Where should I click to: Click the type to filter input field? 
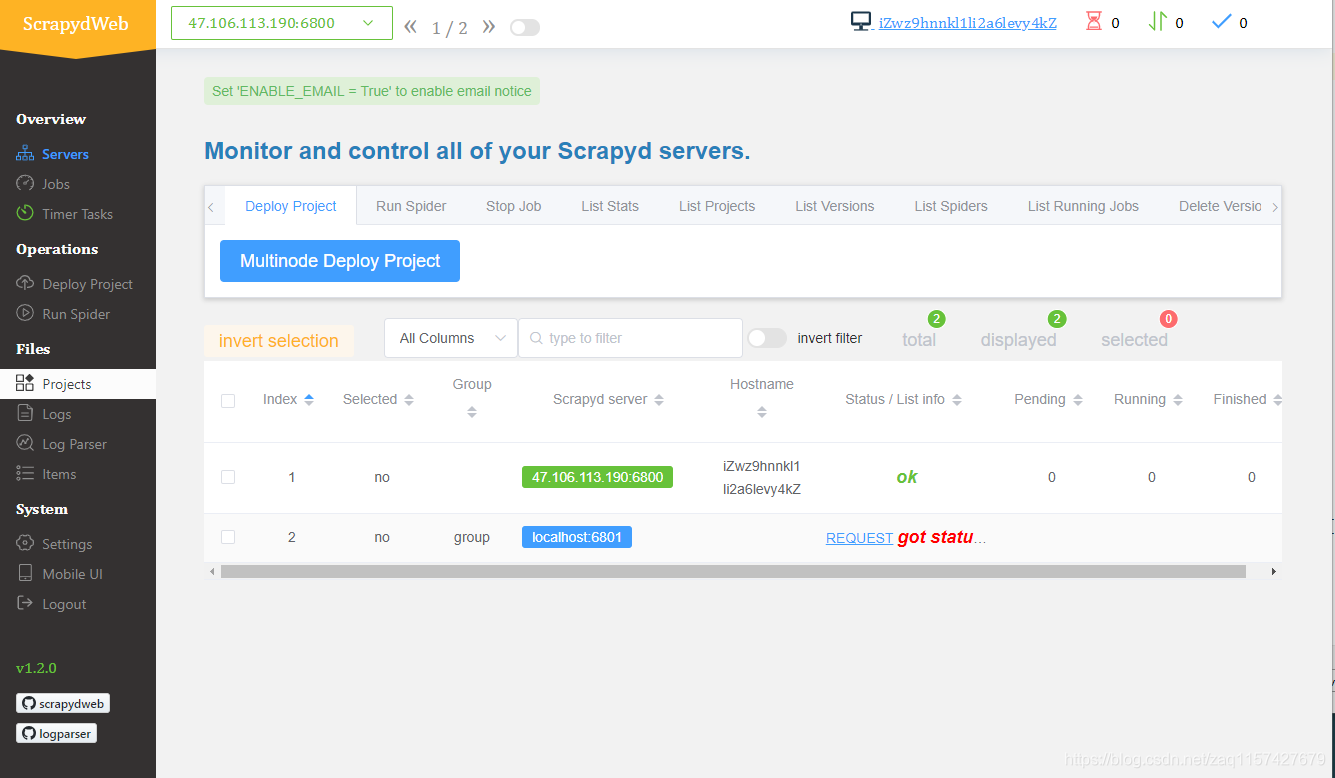tap(630, 338)
